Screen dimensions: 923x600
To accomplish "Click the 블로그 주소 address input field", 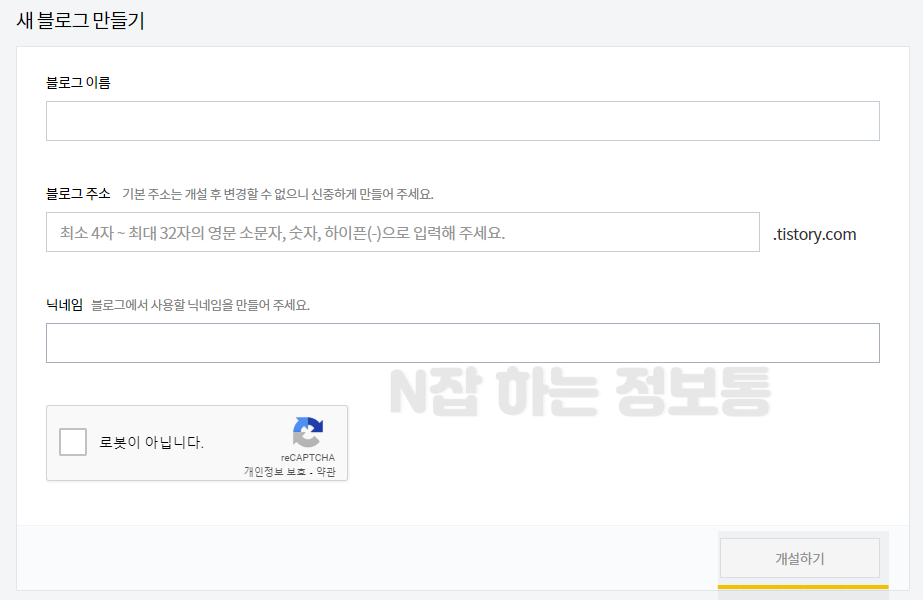I will 403,232.
